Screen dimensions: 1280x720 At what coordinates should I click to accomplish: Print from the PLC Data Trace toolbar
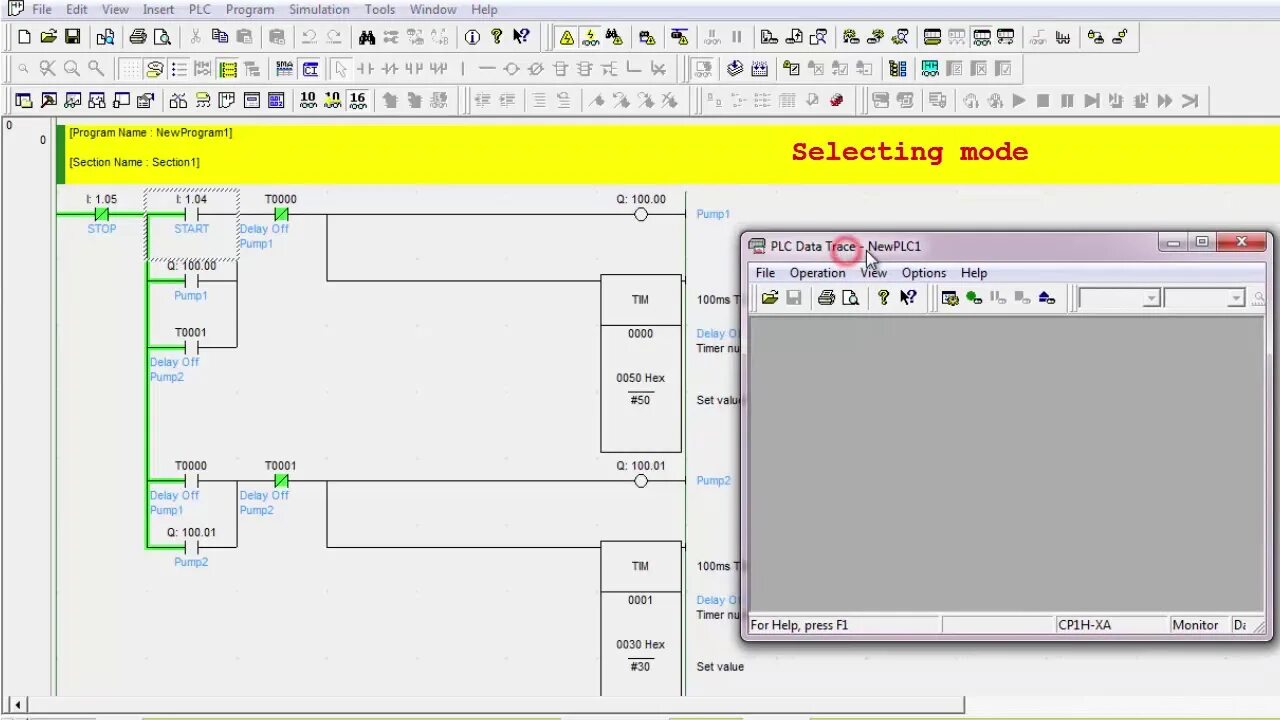pyautogui.click(x=826, y=298)
